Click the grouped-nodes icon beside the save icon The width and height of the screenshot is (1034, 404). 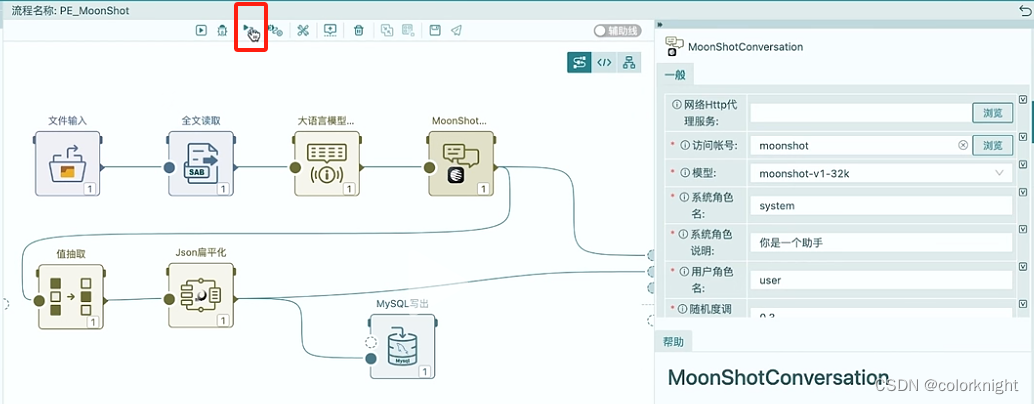(408, 30)
